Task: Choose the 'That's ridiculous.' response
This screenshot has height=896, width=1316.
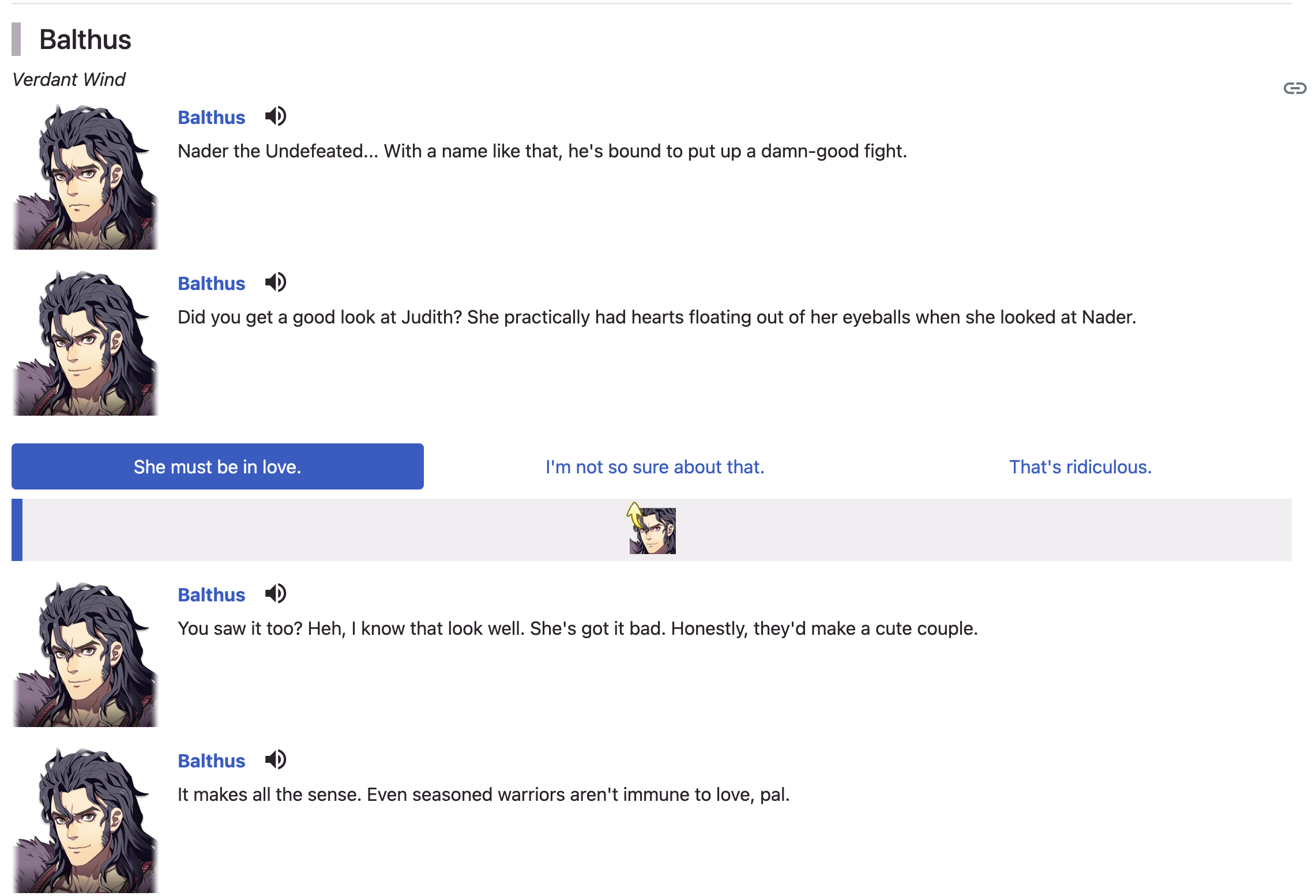Action: [1080, 467]
